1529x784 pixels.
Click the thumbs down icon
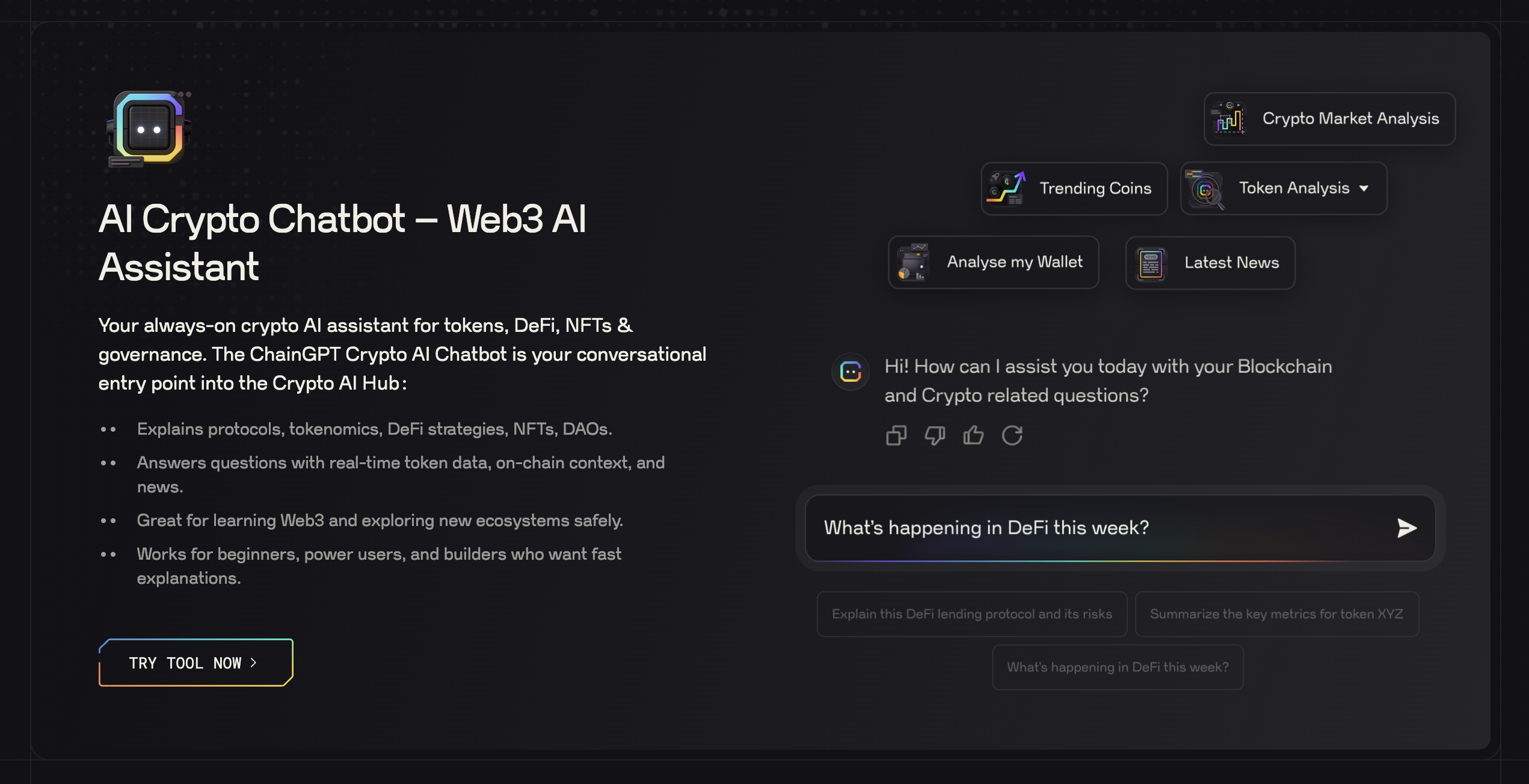click(x=935, y=435)
